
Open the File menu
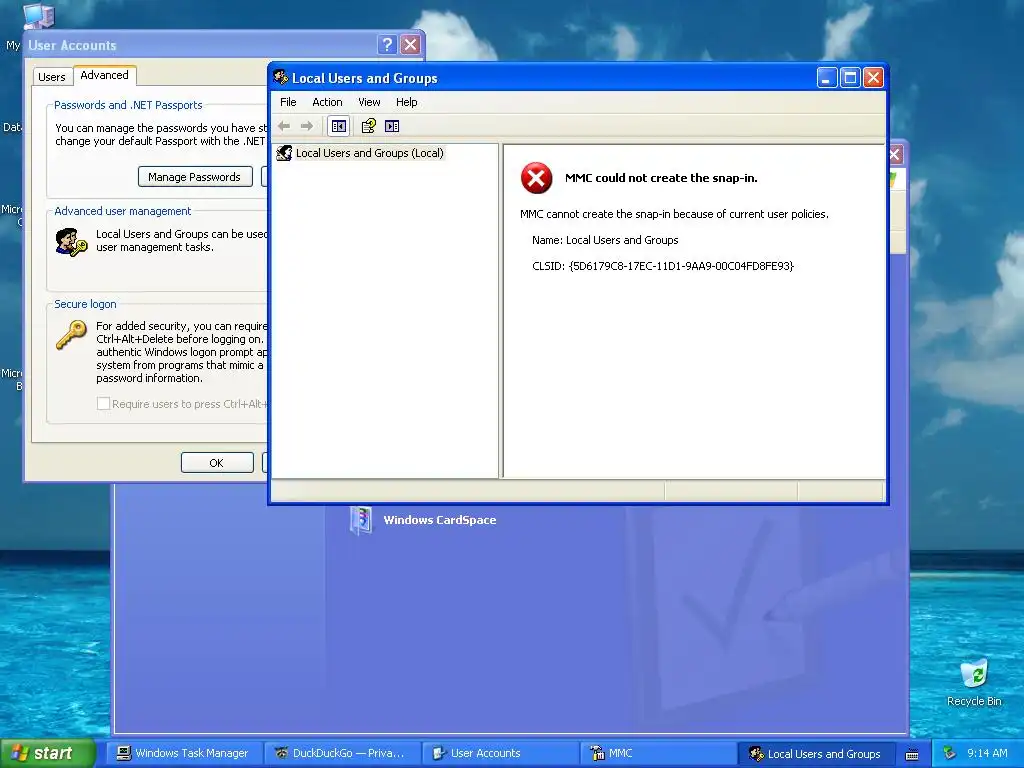click(x=288, y=102)
